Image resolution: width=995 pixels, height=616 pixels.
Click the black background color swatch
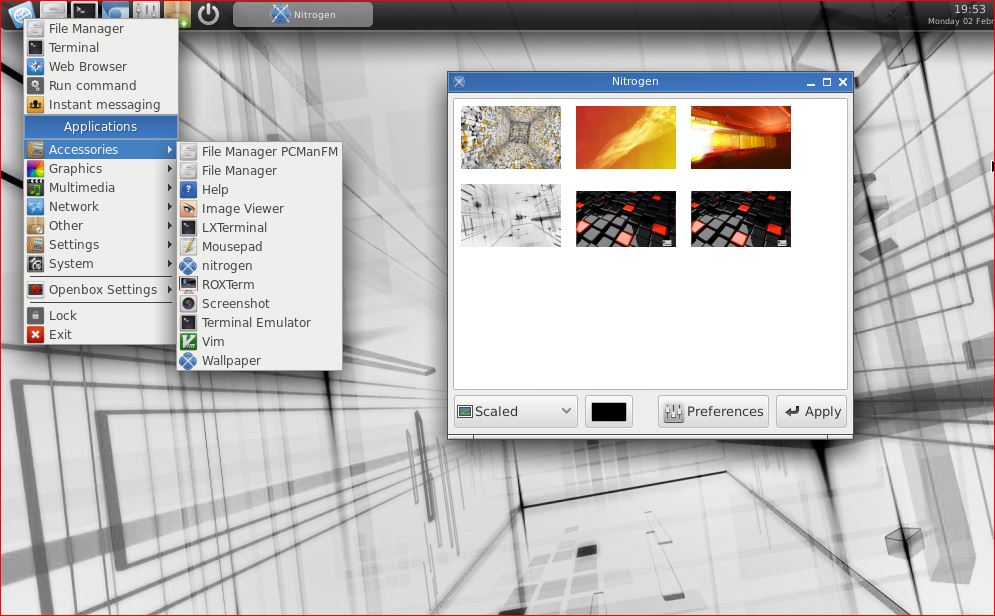(x=608, y=411)
